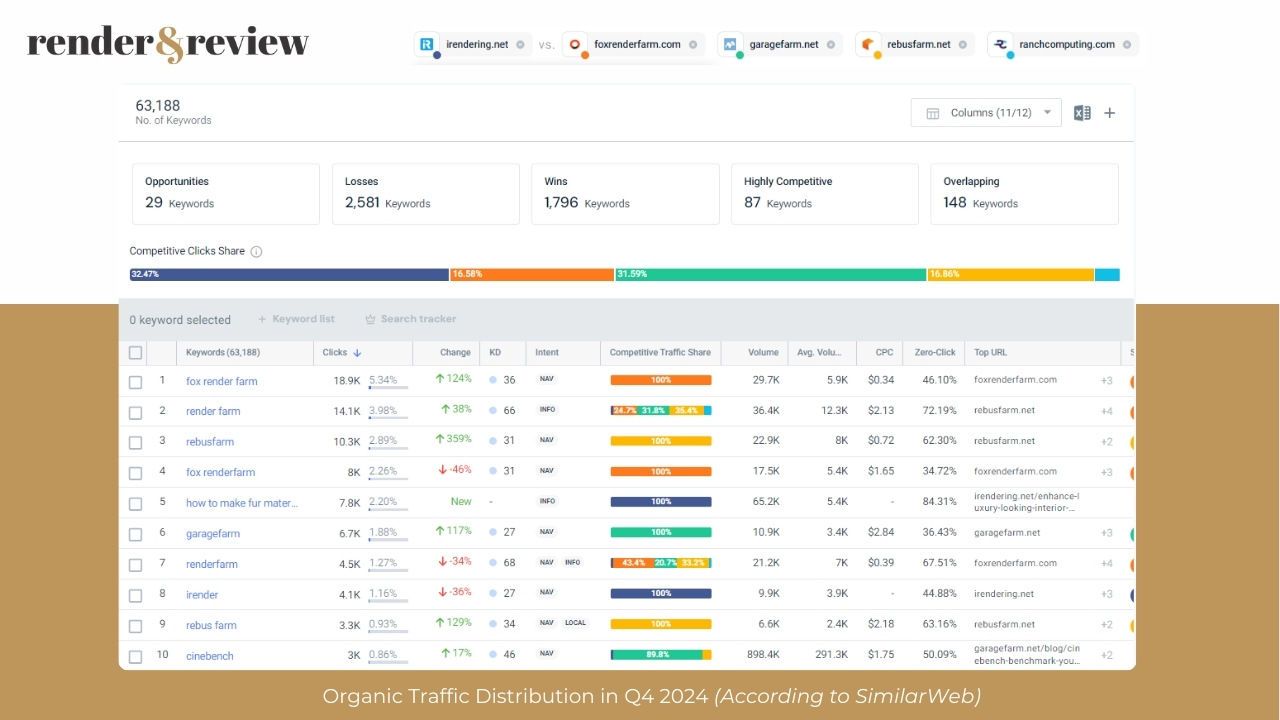Check the how to make fur row checkbox
This screenshot has height=720, width=1280.
pos(135,503)
